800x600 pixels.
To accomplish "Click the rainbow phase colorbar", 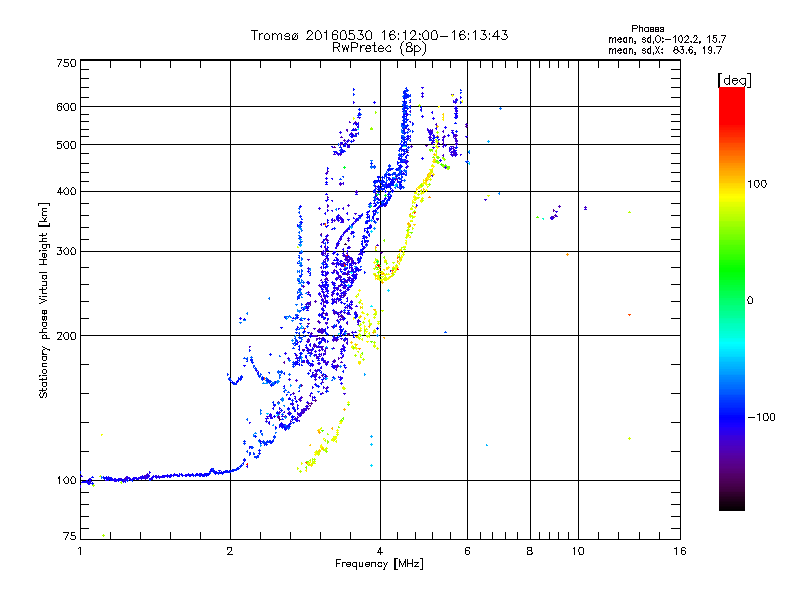I will pyautogui.click(x=732, y=299).
